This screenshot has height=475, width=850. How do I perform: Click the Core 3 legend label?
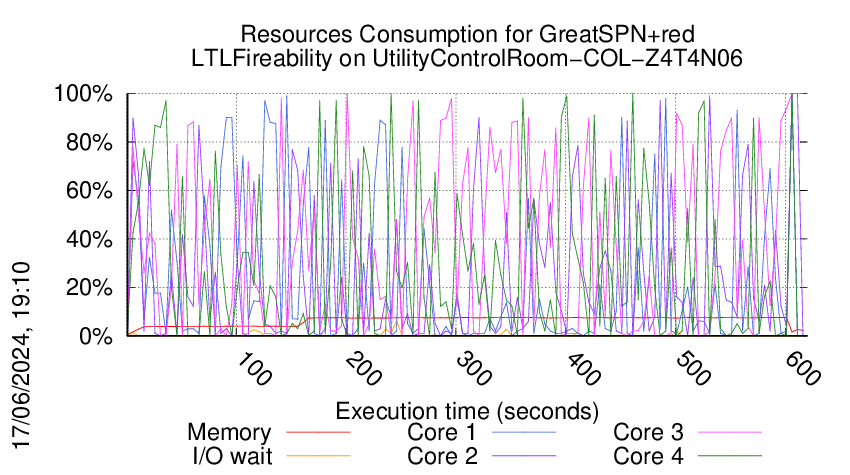648,433
